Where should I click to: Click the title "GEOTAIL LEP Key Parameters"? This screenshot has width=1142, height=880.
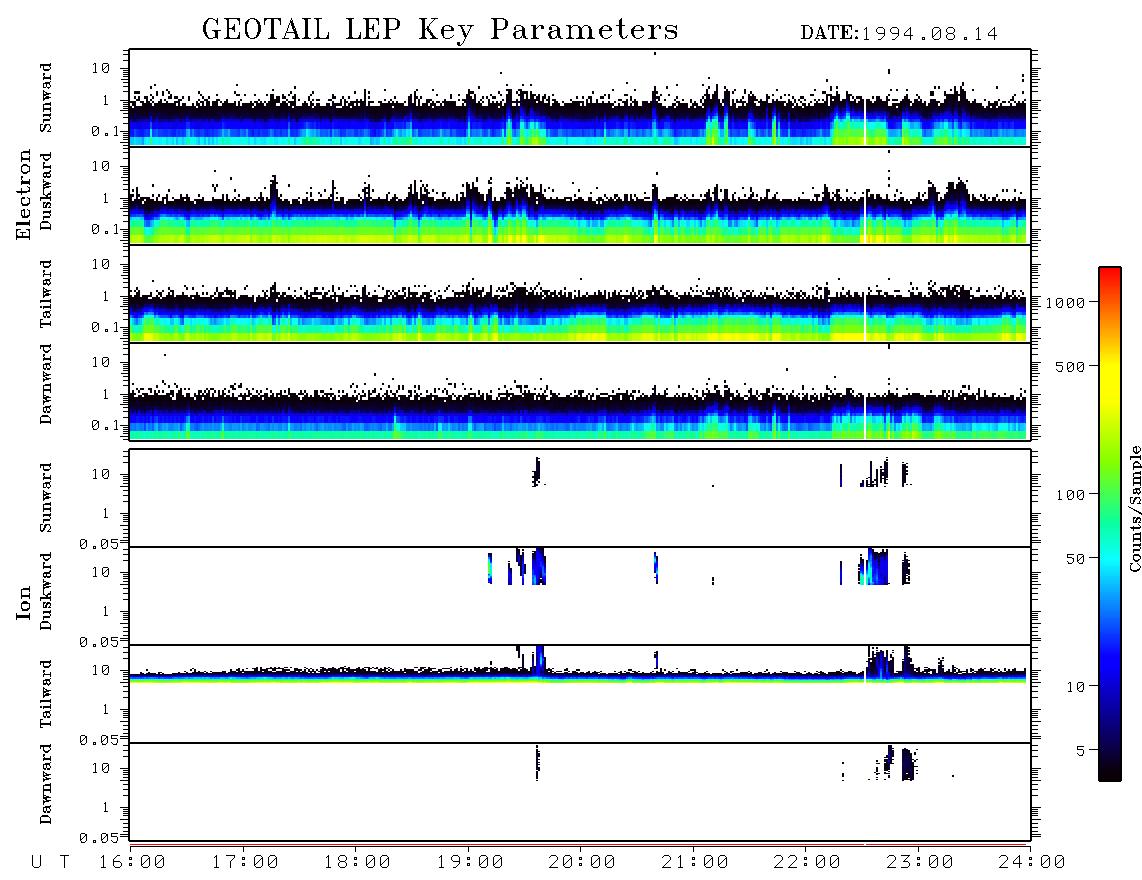click(x=440, y=30)
